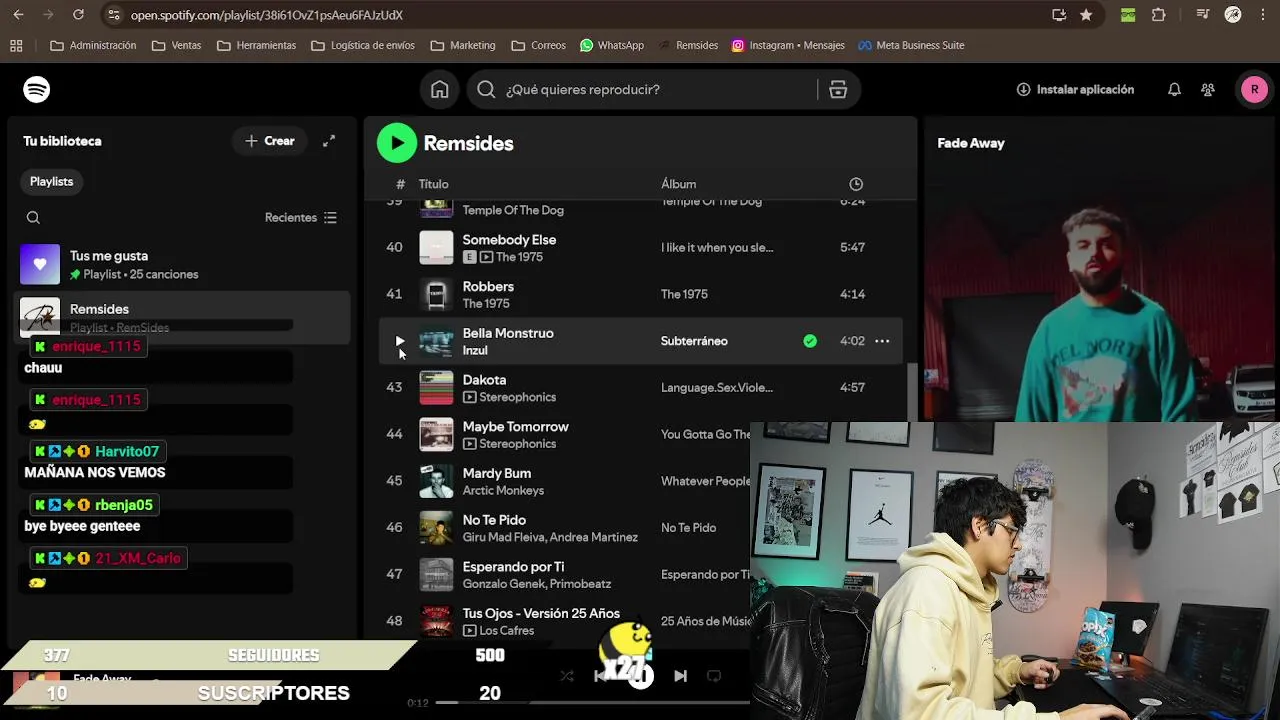Click the duration clock column header
1280x720 pixels.
pyautogui.click(x=856, y=184)
